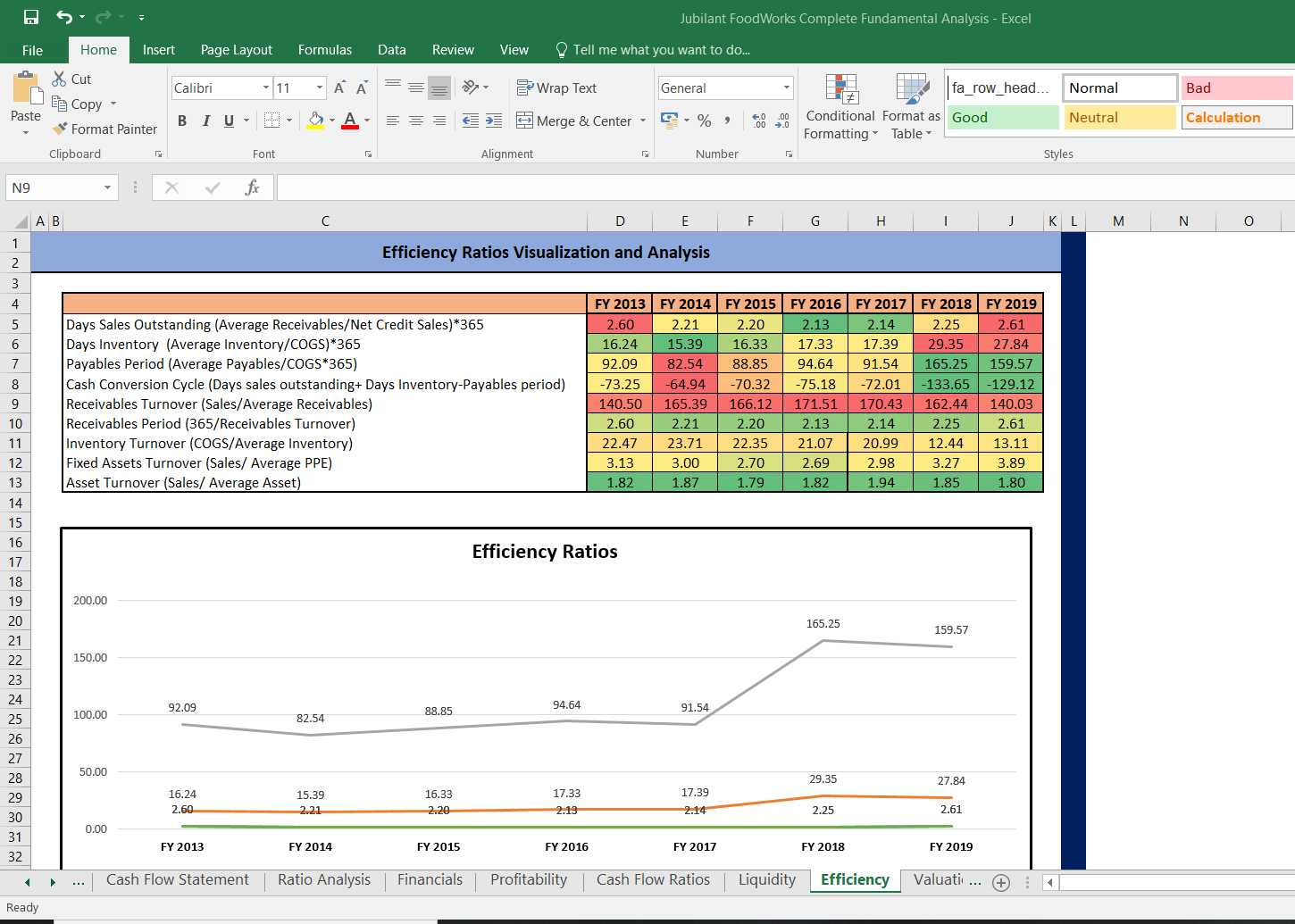Viewport: 1295px width, 924px height.
Task: Apply cell borders icon
Action: point(272,121)
